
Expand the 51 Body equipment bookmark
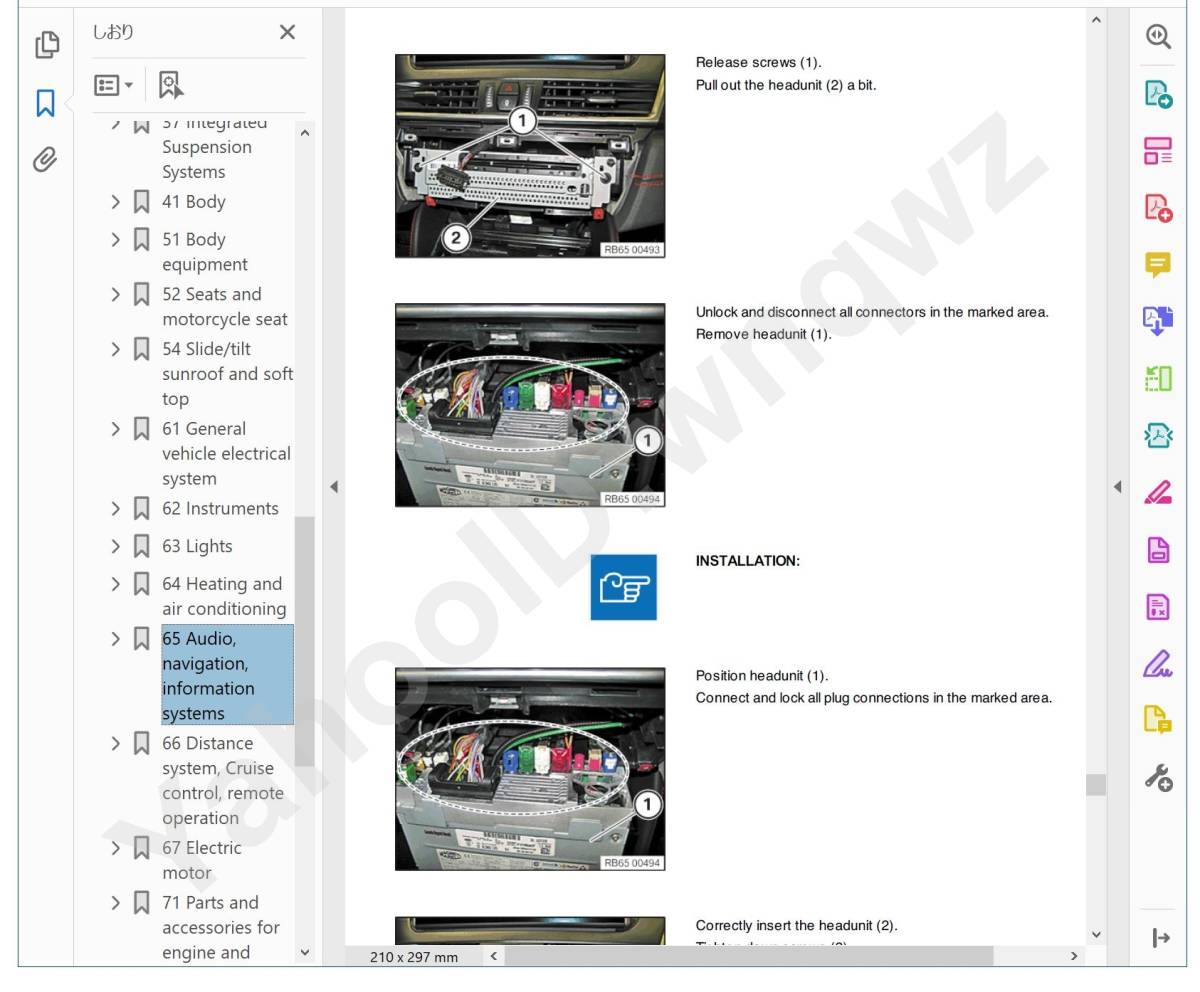pos(116,240)
